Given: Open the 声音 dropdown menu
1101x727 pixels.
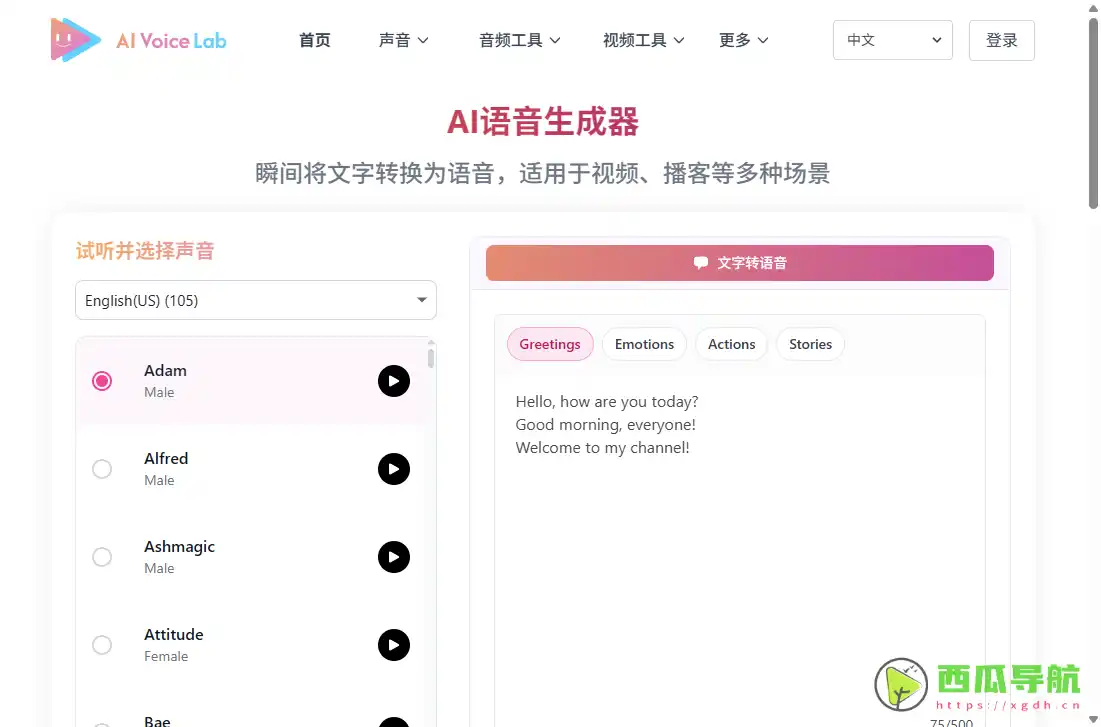Looking at the screenshot, I should tap(403, 40).
